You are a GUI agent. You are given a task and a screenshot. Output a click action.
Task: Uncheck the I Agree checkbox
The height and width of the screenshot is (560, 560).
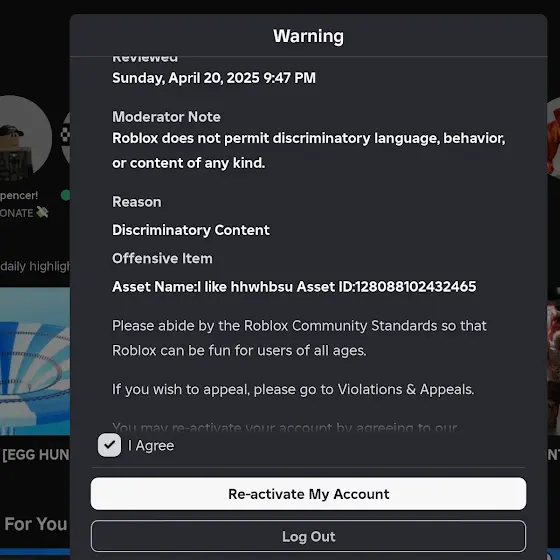tap(109, 445)
